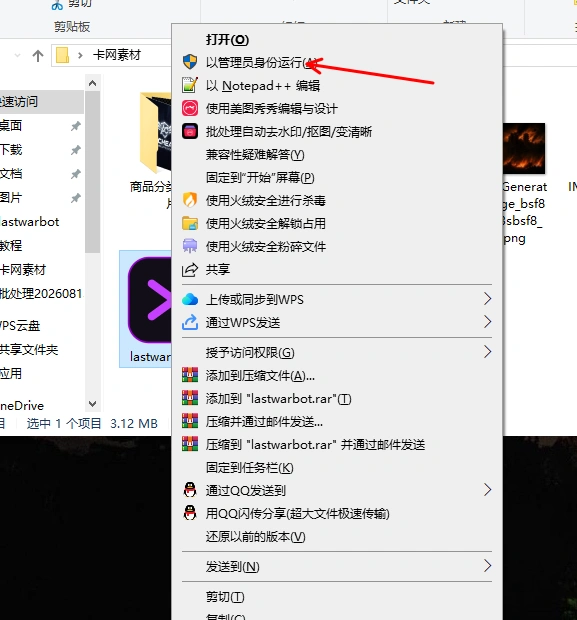Click 卡网素材 in the address bar path

tap(117, 55)
